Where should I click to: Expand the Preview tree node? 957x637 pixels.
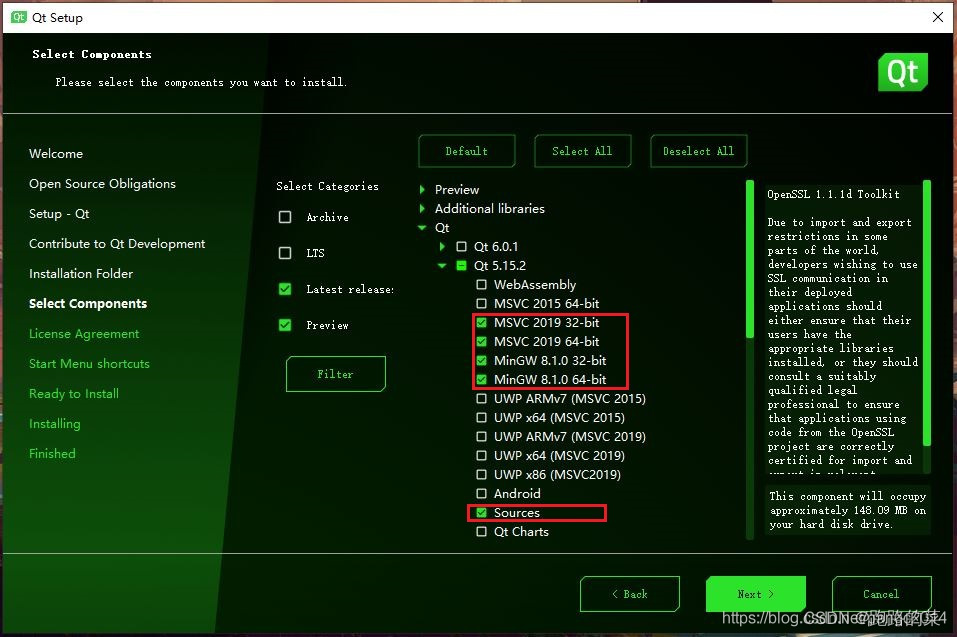422,189
